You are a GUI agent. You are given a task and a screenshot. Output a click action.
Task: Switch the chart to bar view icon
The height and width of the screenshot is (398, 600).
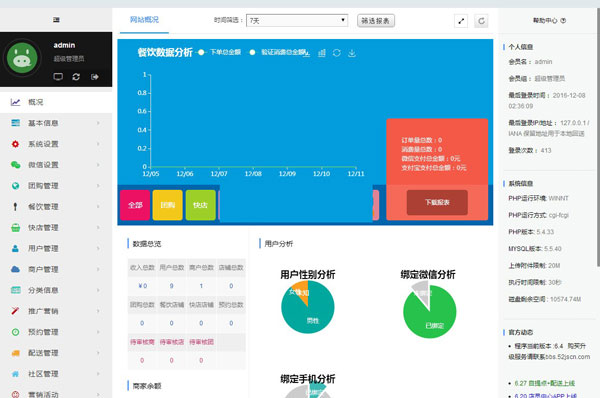(x=322, y=53)
